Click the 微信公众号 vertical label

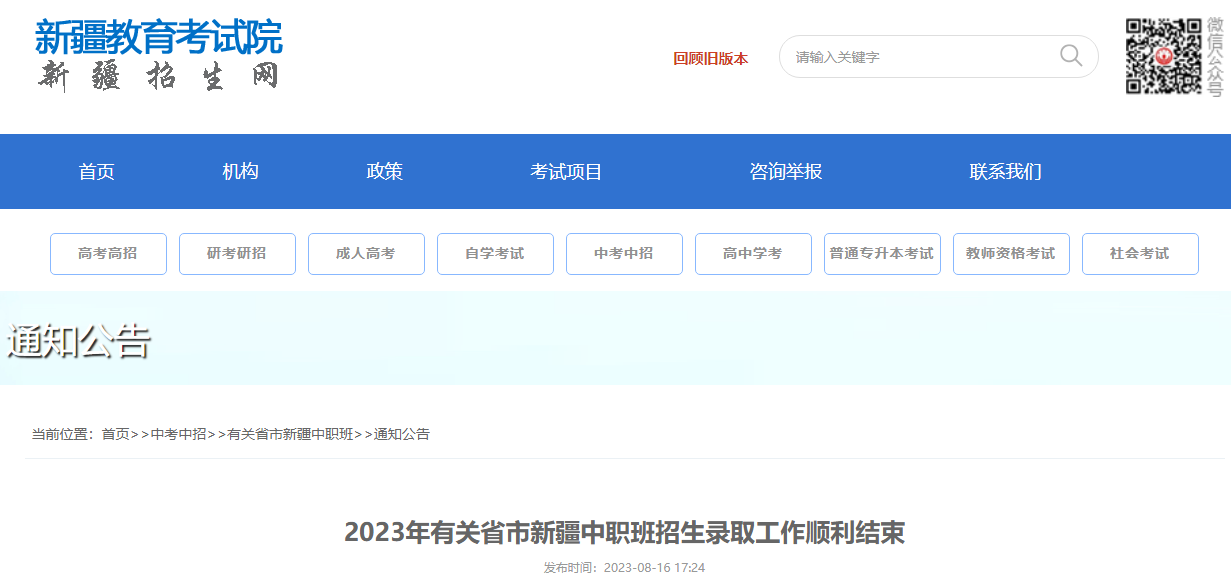(x=1215, y=57)
